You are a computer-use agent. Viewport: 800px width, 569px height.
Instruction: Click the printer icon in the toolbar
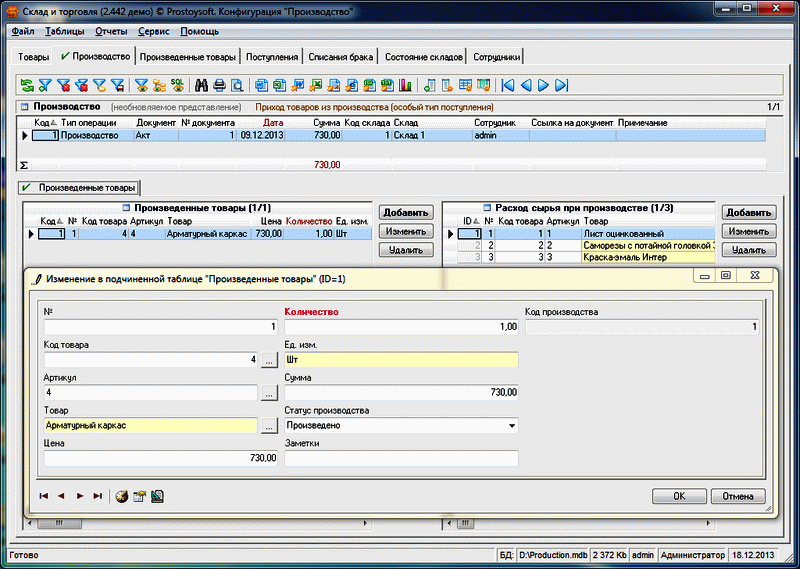219,85
